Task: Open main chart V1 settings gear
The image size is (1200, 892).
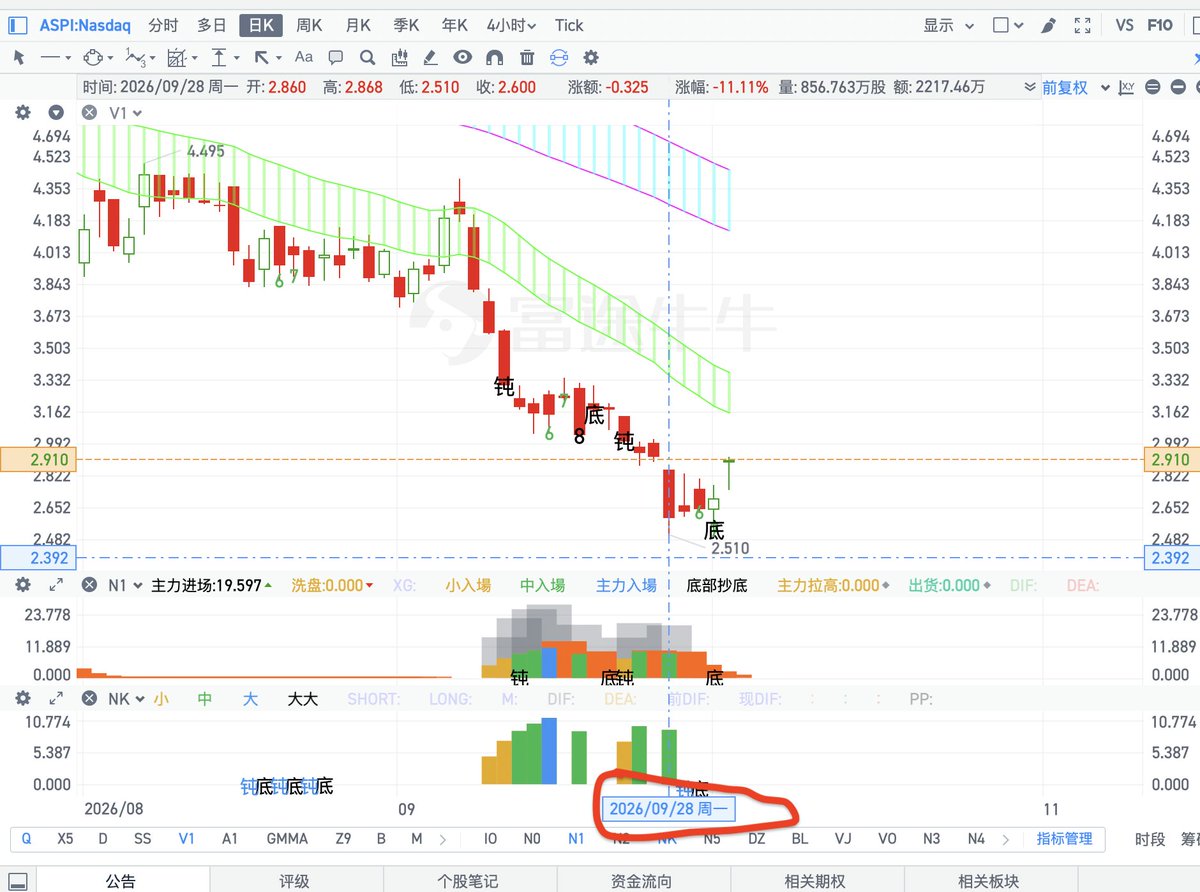Action: (23, 113)
